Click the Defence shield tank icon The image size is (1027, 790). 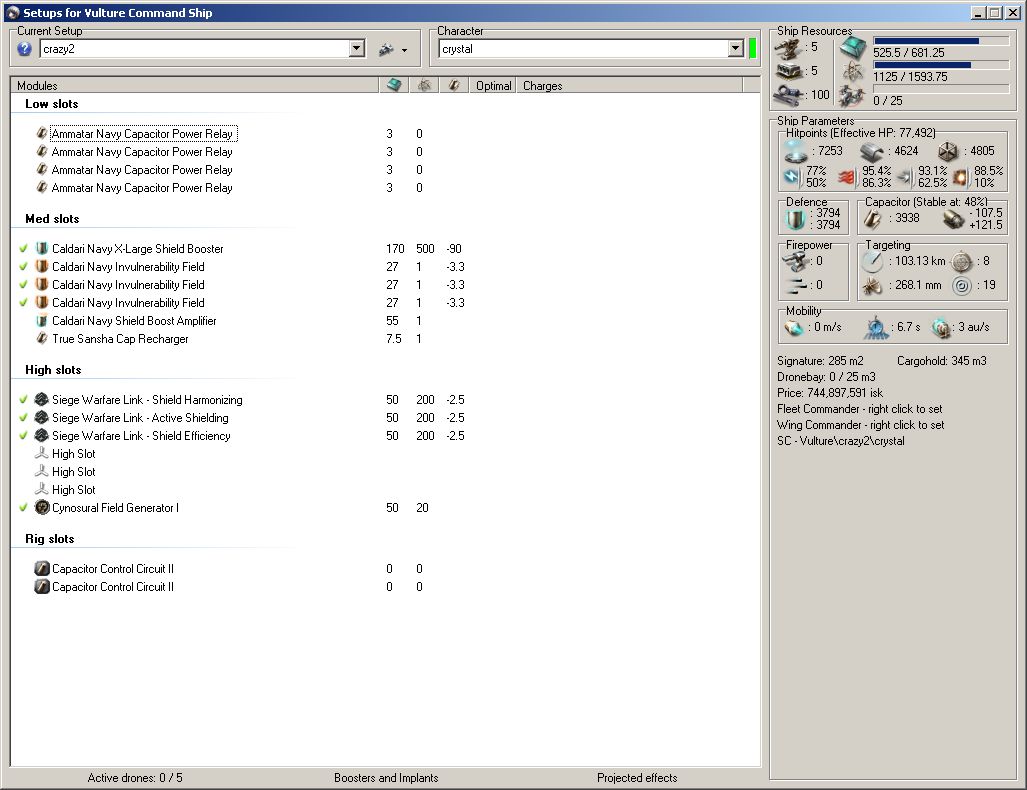[x=795, y=219]
